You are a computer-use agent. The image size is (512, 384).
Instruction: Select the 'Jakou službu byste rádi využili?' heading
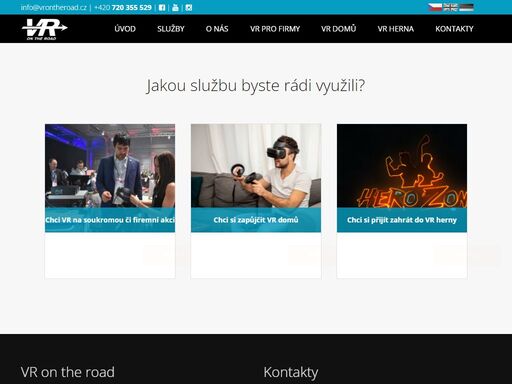(256, 86)
